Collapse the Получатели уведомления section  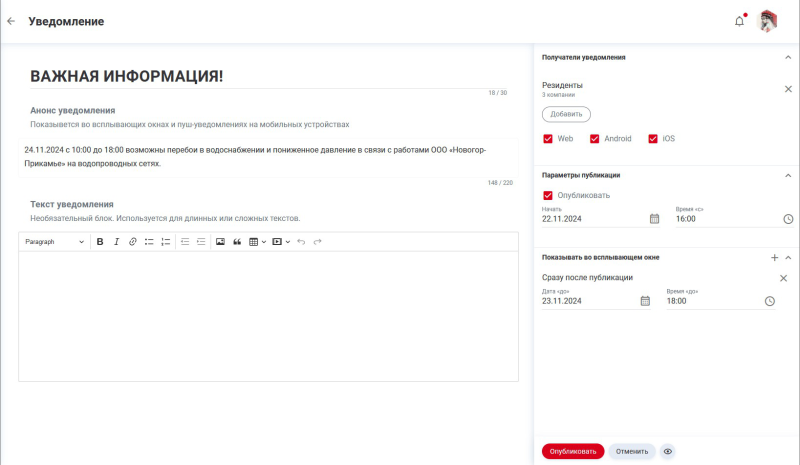(788, 58)
